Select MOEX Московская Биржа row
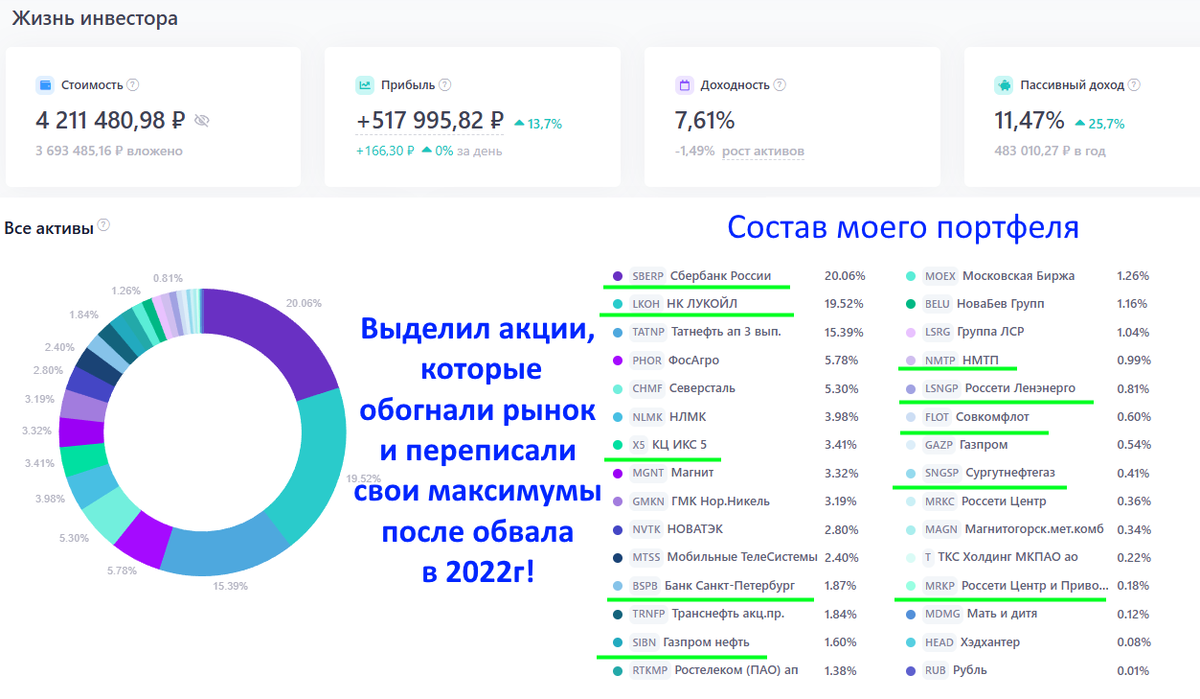 coord(1028,276)
